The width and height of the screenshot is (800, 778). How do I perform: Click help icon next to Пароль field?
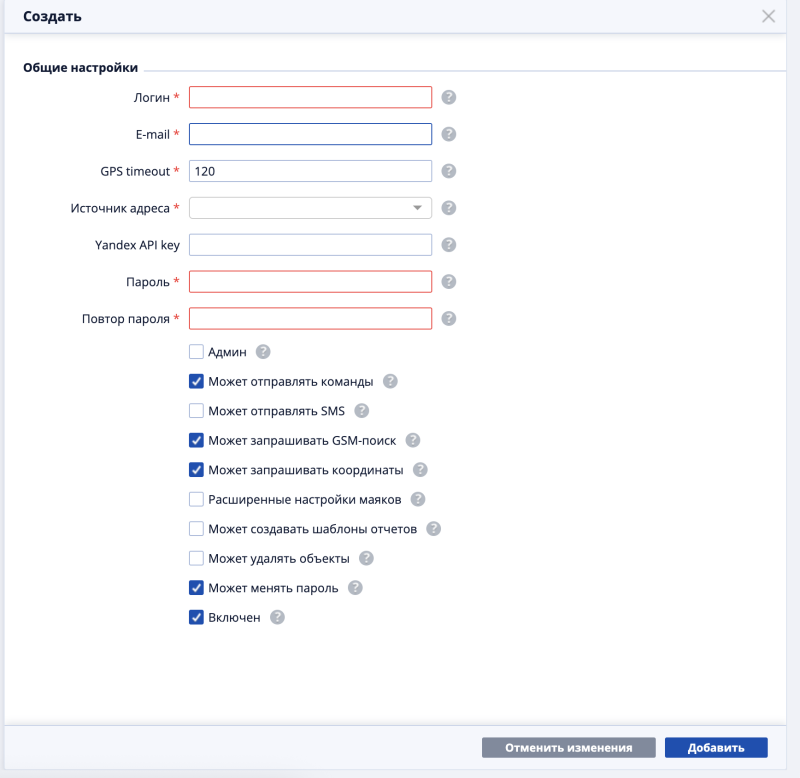click(x=449, y=282)
